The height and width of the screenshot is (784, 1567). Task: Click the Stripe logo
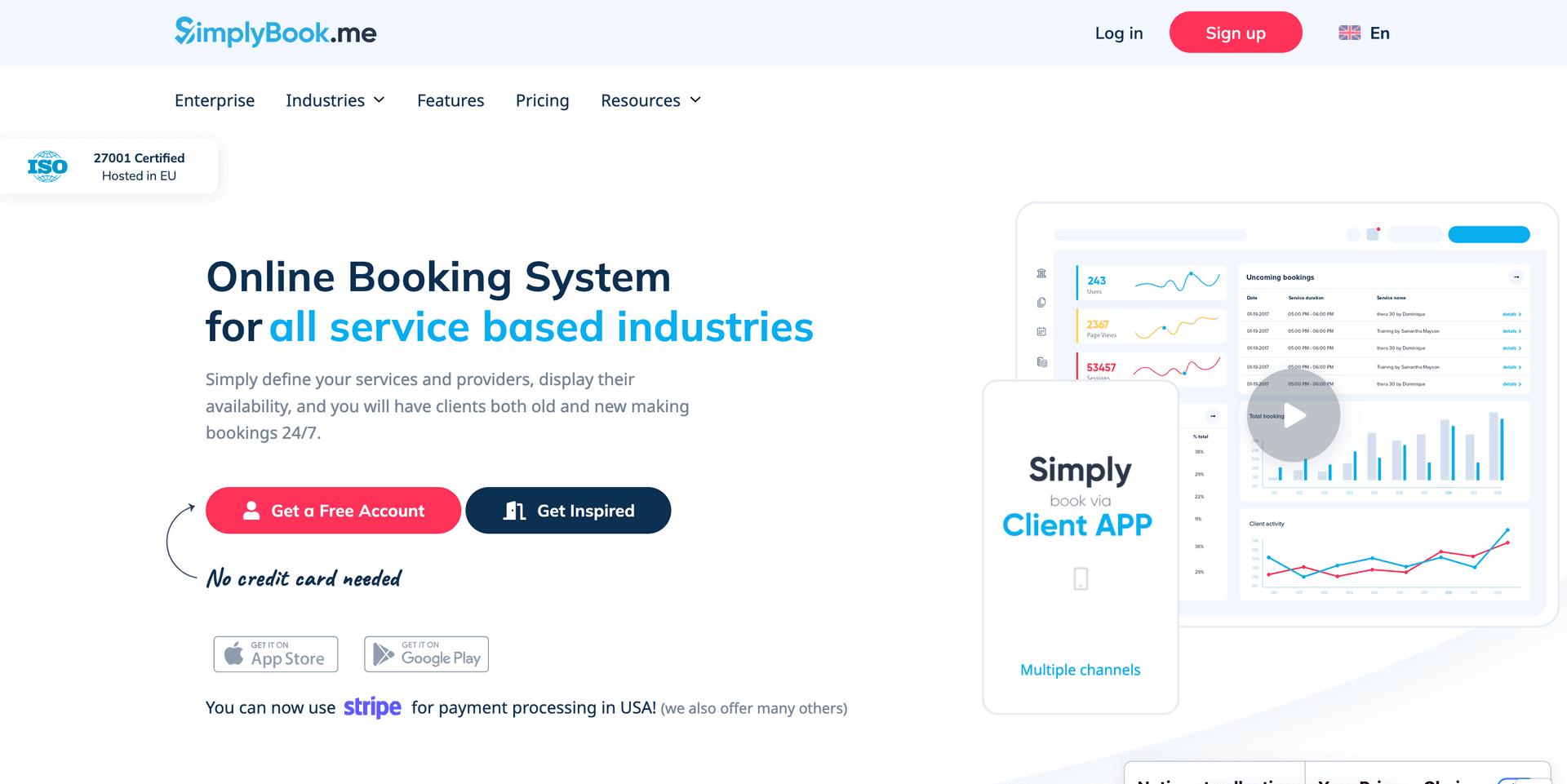(372, 707)
